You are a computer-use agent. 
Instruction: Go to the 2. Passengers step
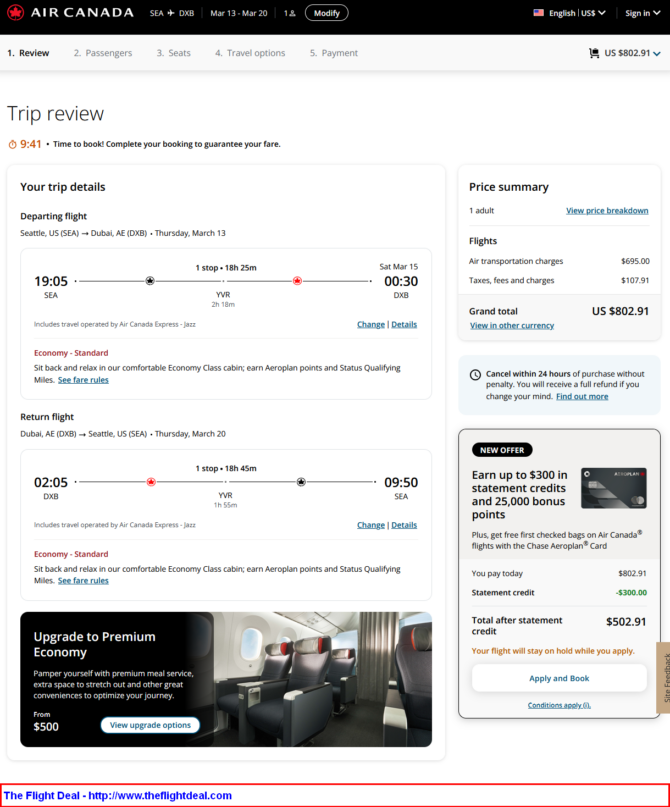(103, 53)
